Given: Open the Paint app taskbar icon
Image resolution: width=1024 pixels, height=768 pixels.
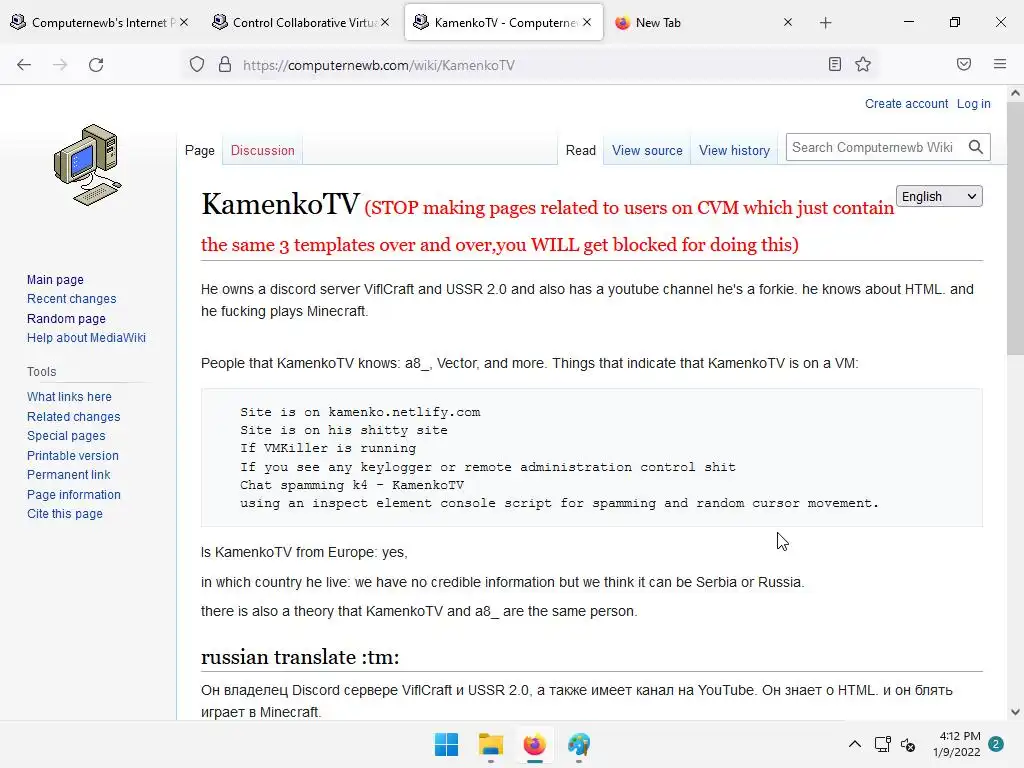Looking at the screenshot, I should point(579,744).
